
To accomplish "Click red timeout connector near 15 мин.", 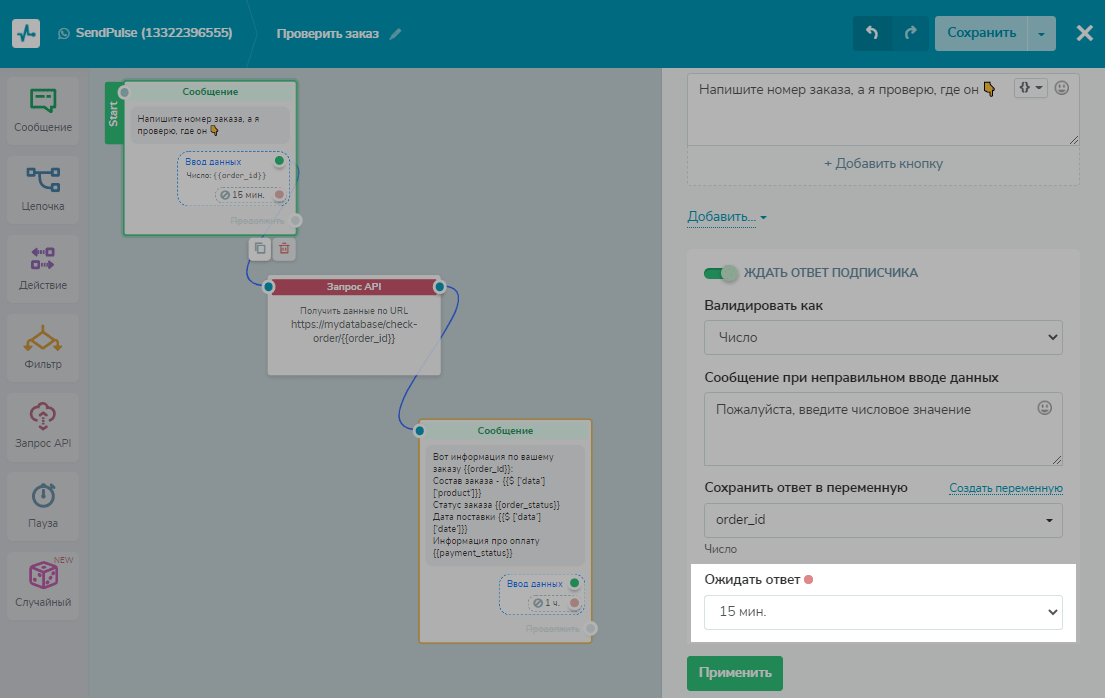I will [x=279, y=195].
